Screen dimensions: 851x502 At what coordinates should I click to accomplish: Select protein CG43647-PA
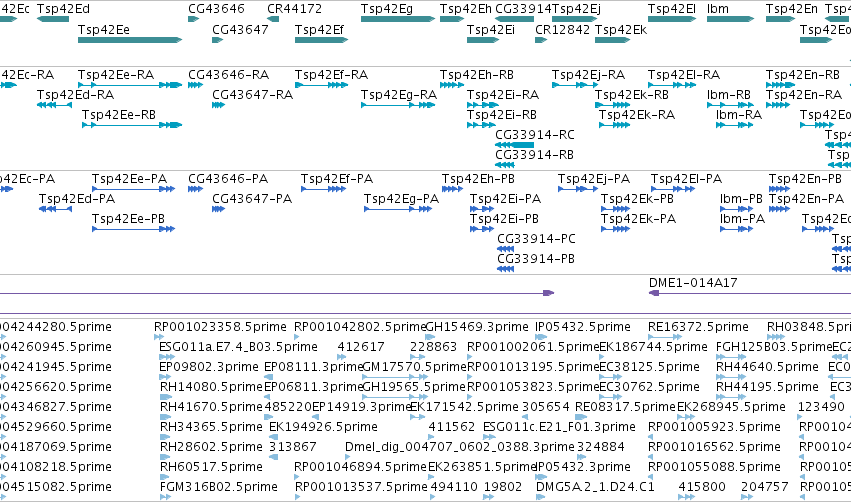pos(252,199)
